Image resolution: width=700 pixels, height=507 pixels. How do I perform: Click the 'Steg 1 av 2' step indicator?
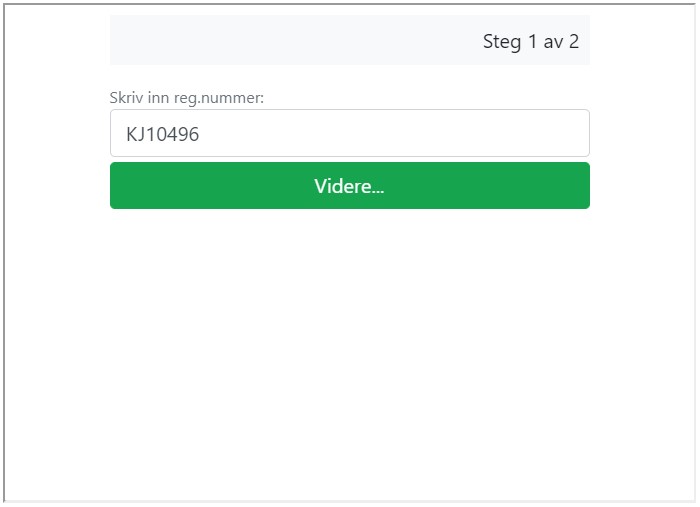coord(531,42)
